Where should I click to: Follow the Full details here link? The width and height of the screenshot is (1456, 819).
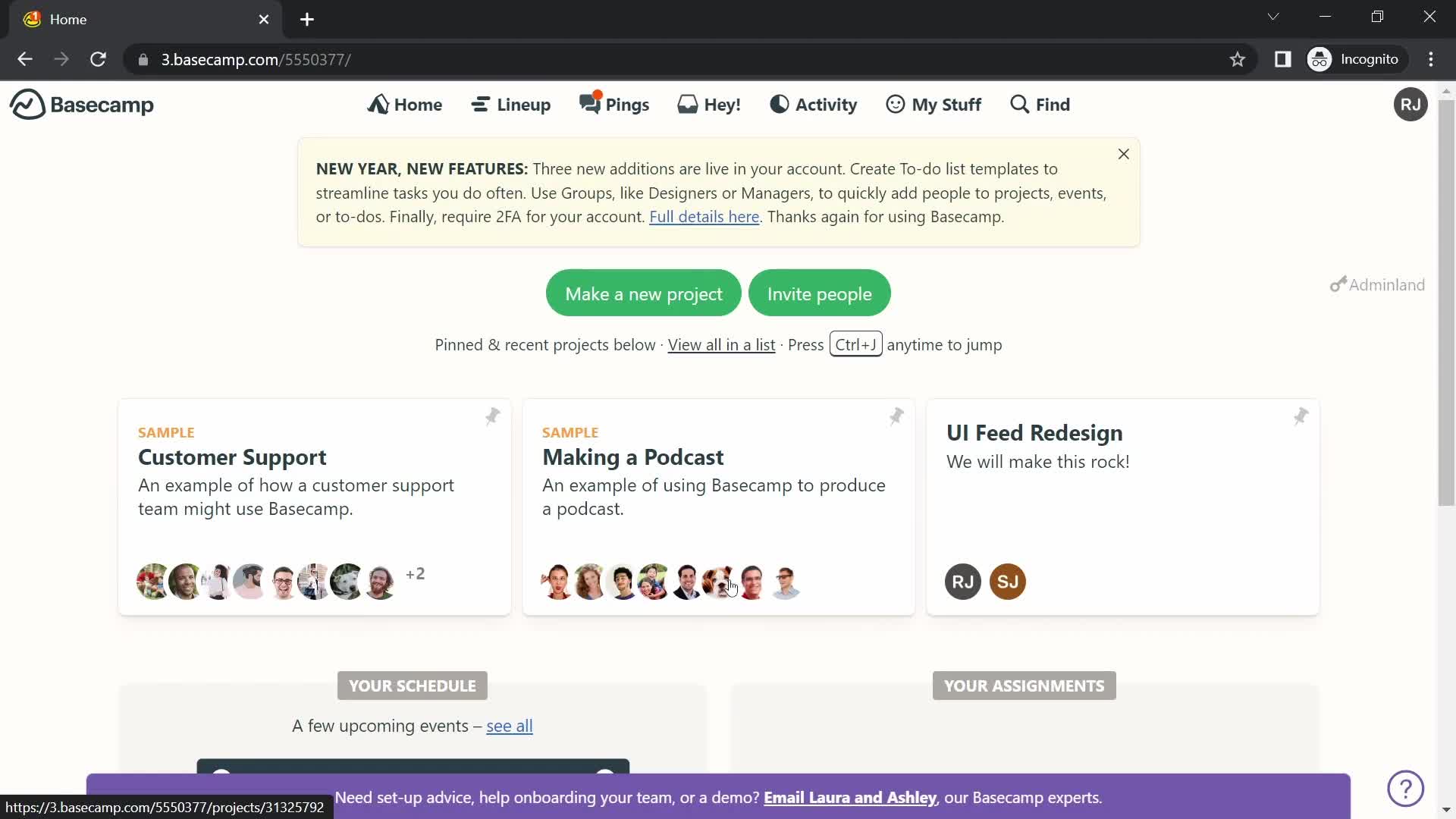coord(704,217)
